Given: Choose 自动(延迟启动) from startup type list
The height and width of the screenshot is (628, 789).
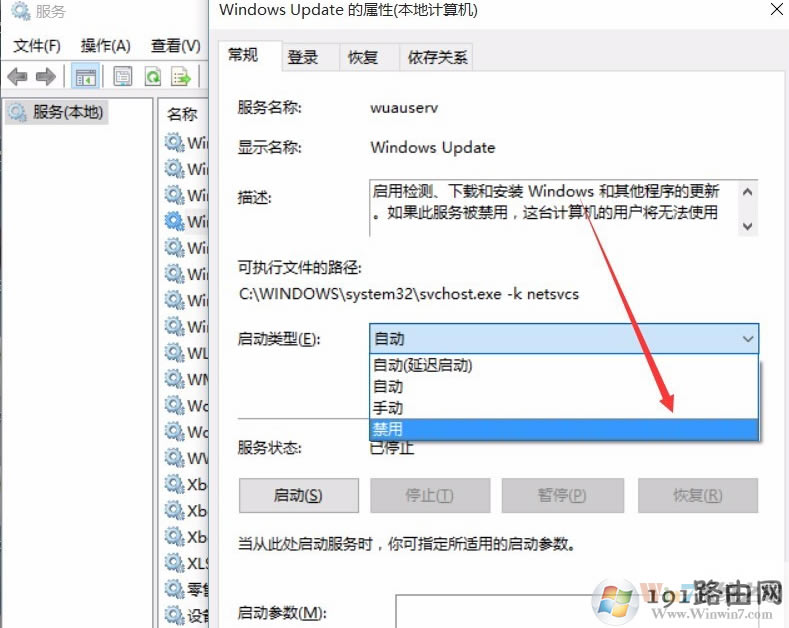Looking at the screenshot, I should 564,365.
